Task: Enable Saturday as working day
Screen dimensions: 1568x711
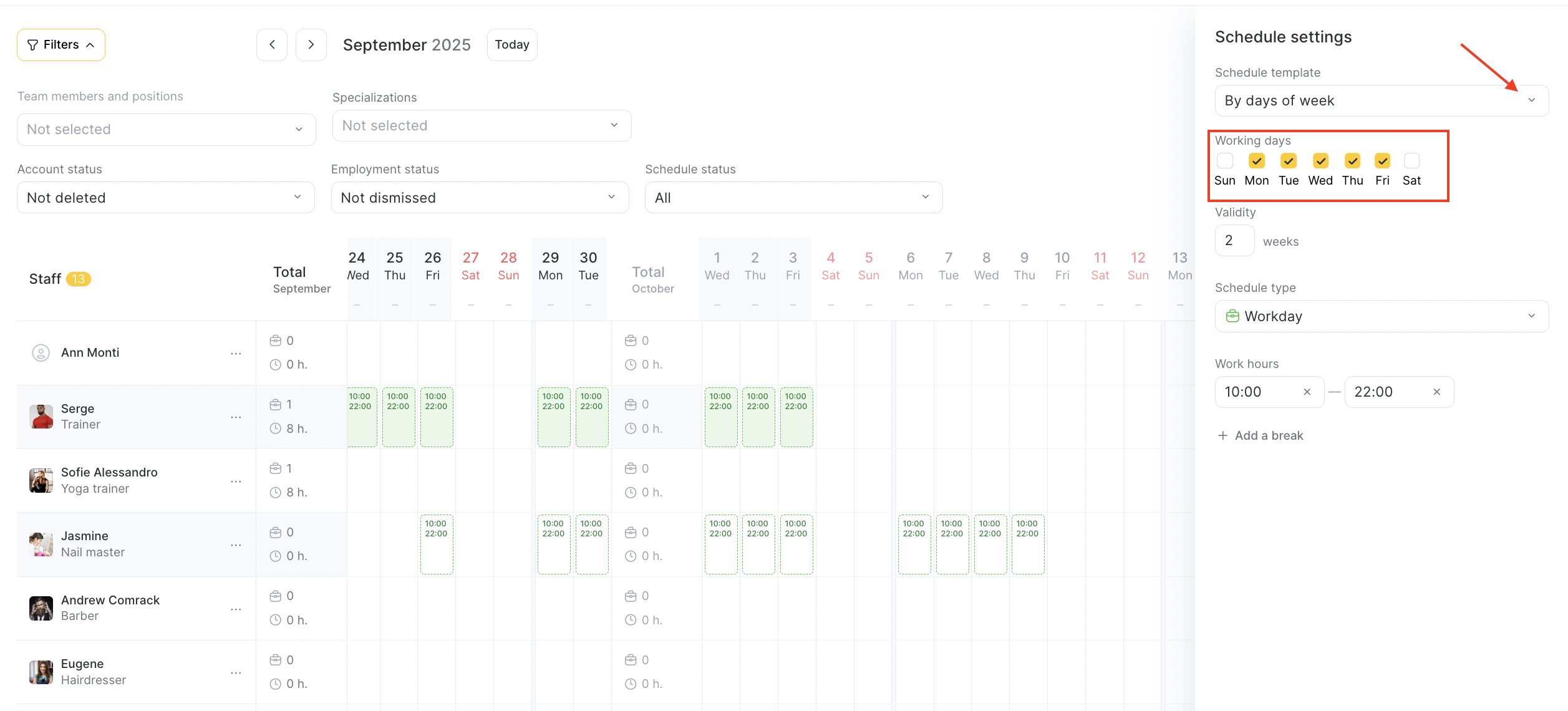Action: click(1411, 161)
